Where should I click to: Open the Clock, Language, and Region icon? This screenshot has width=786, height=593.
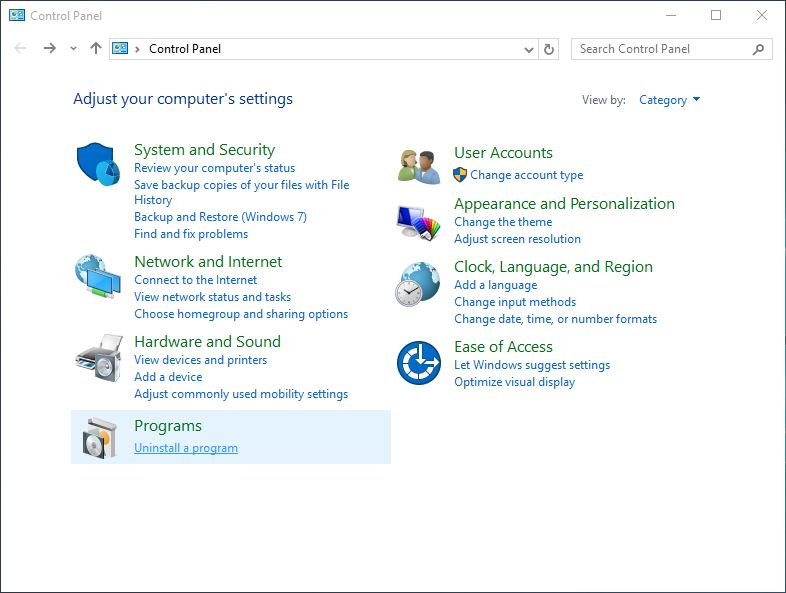pyautogui.click(x=418, y=284)
